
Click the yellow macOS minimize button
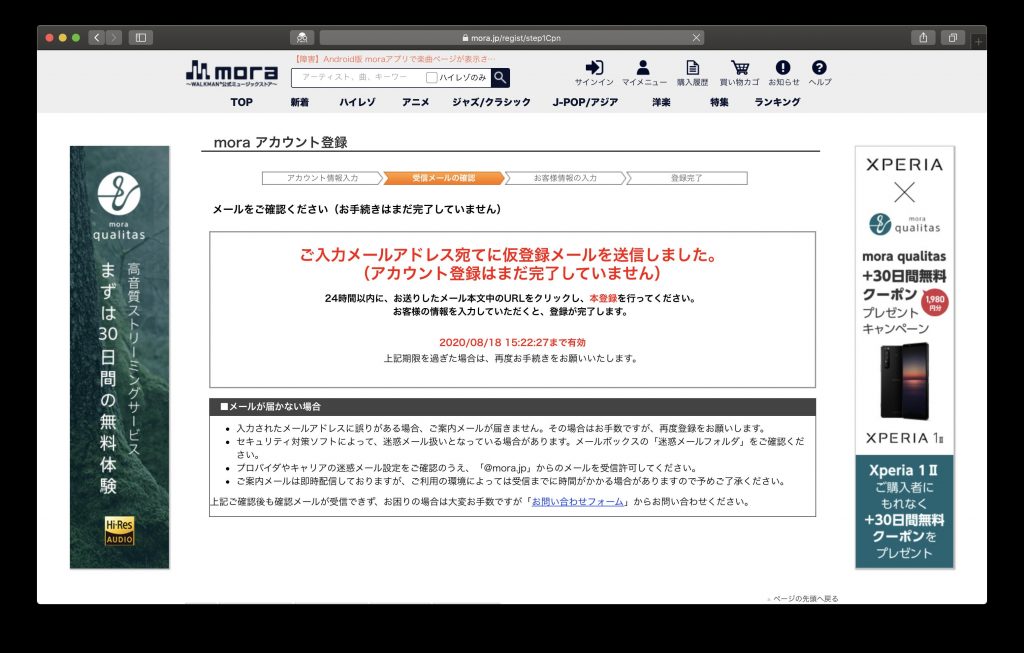point(63,38)
